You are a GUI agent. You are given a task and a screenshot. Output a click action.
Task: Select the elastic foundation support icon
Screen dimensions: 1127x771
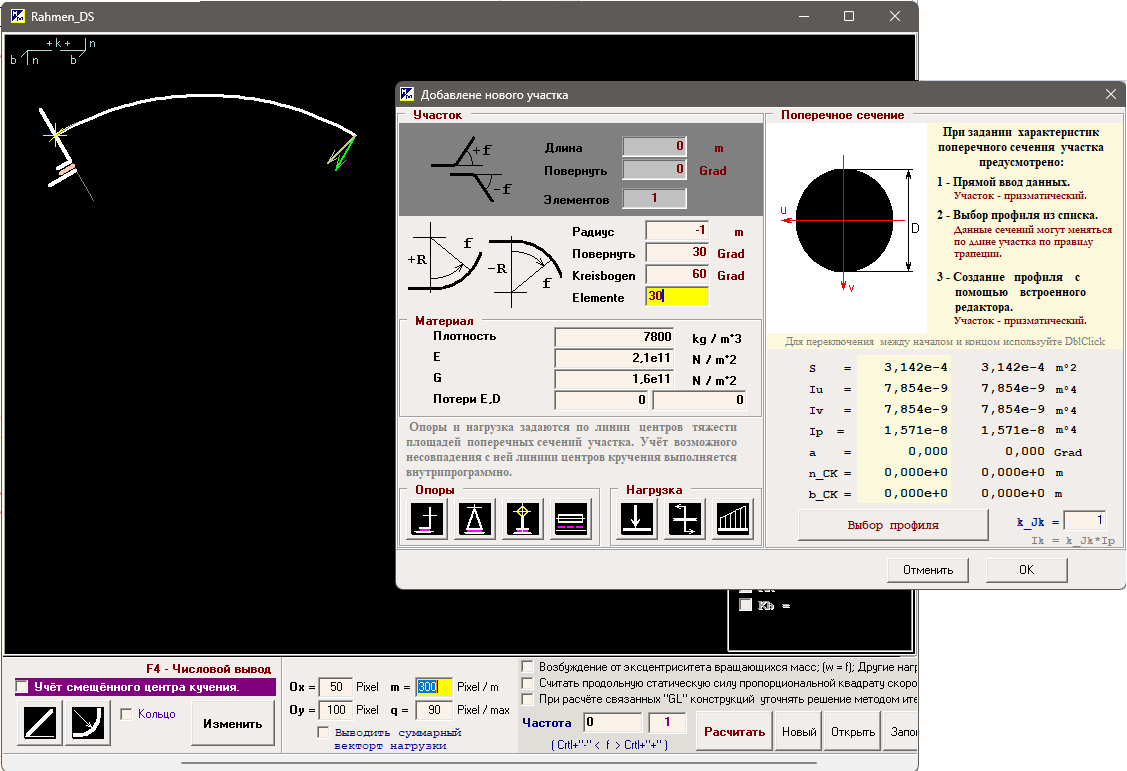click(x=570, y=520)
